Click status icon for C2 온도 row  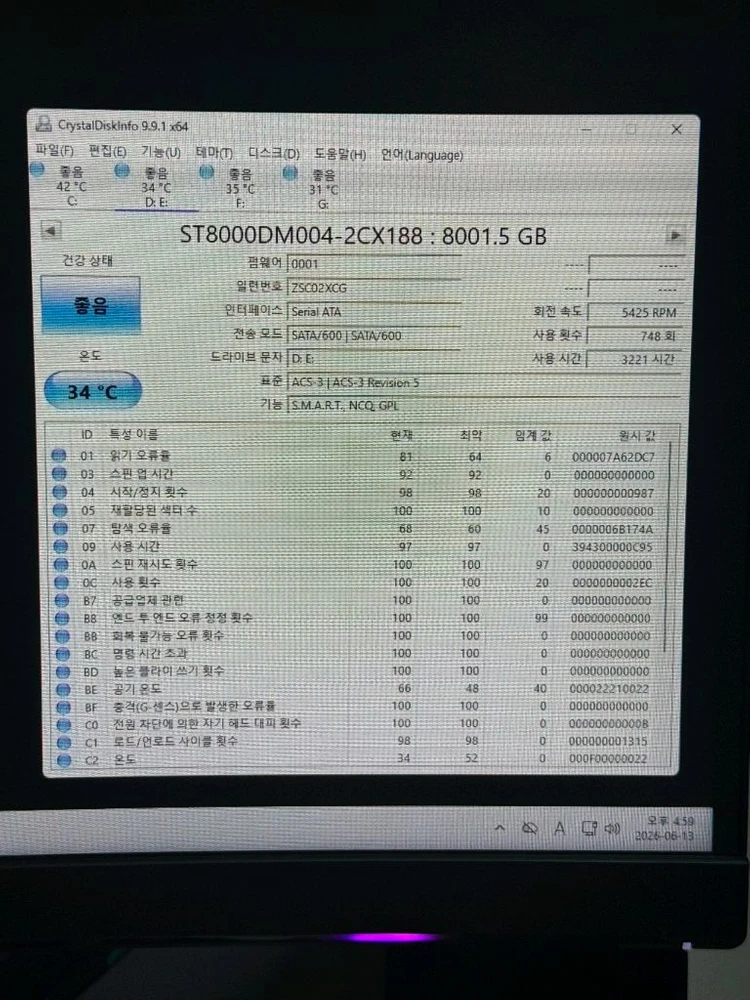64,760
